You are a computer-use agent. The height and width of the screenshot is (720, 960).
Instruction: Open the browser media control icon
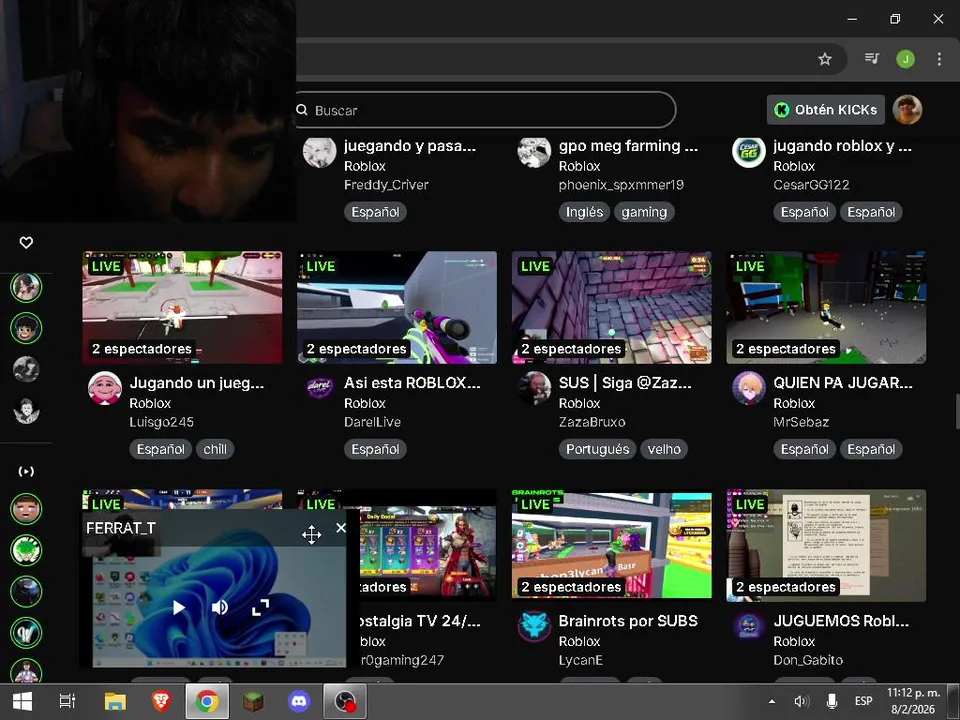point(871,59)
